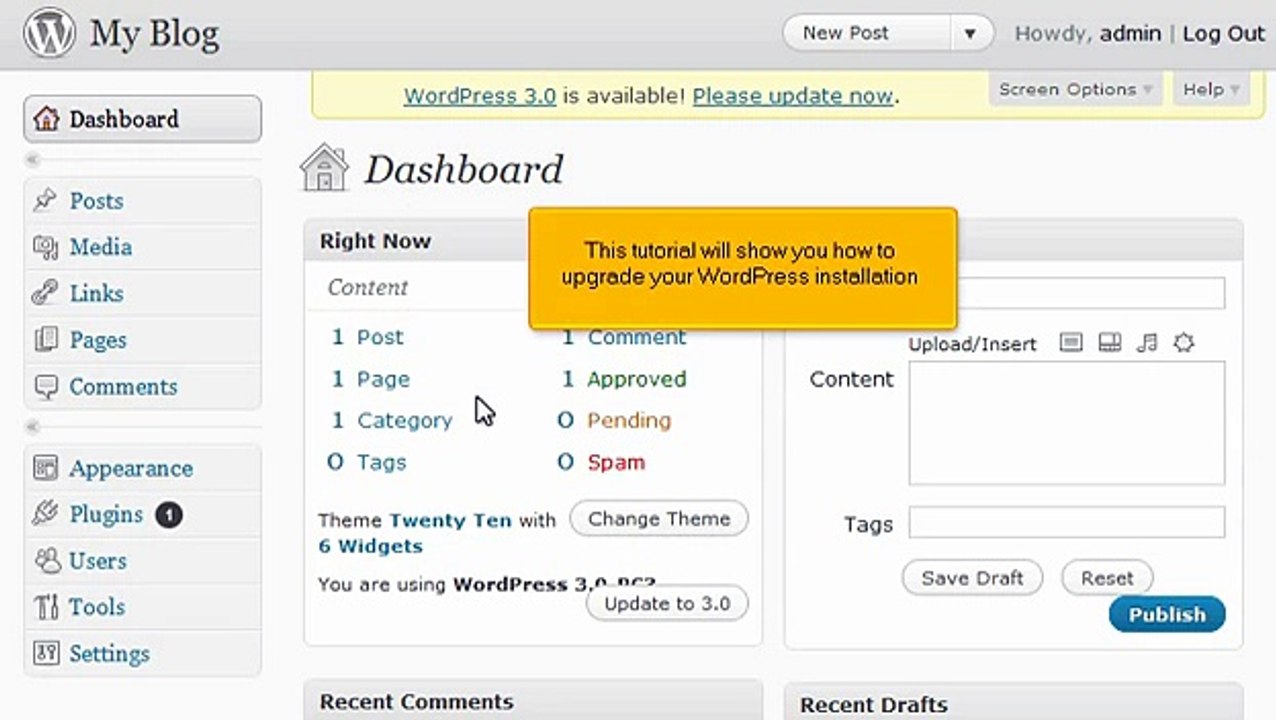Image resolution: width=1276 pixels, height=720 pixels.
Task: Click the Users icon in sidebar
Action: [45, 561]
